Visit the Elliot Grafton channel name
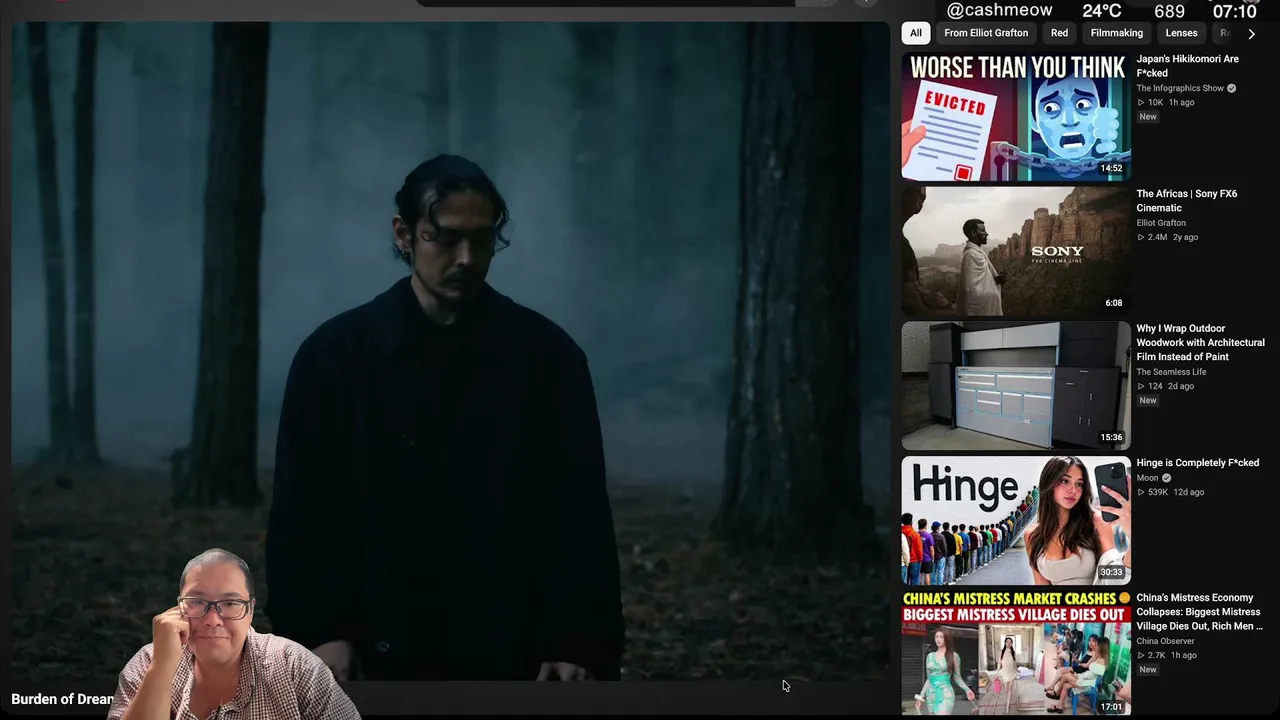This screenshot has width=1280, height=720. coord(1161,223)
